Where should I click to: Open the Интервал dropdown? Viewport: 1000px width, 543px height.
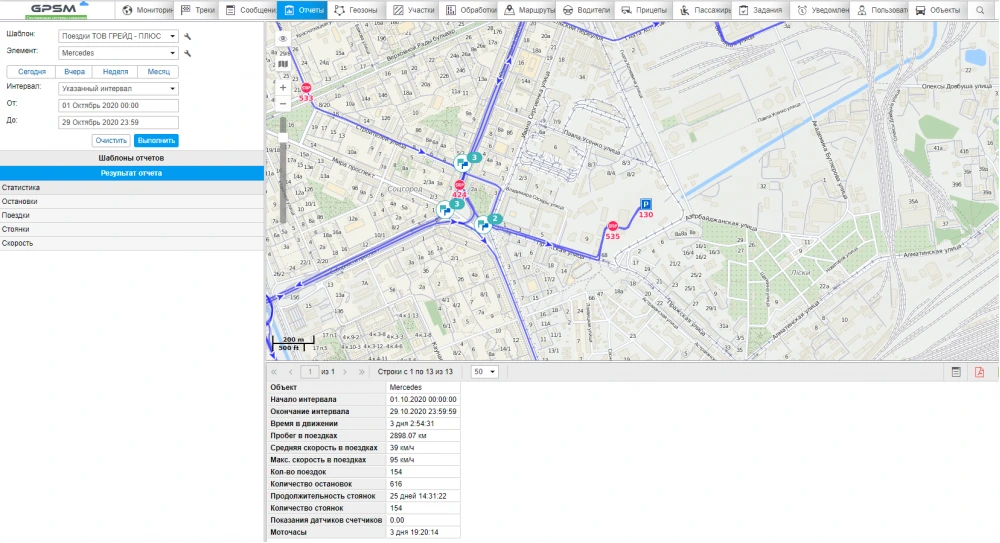click(118, 89)
